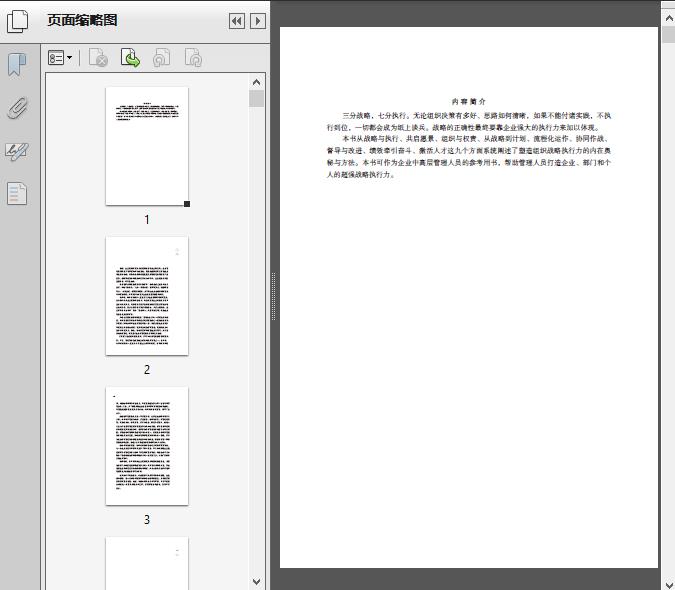Collapse the panel with double-arrow button
This screenshot has width=675, height=590.
237,21
